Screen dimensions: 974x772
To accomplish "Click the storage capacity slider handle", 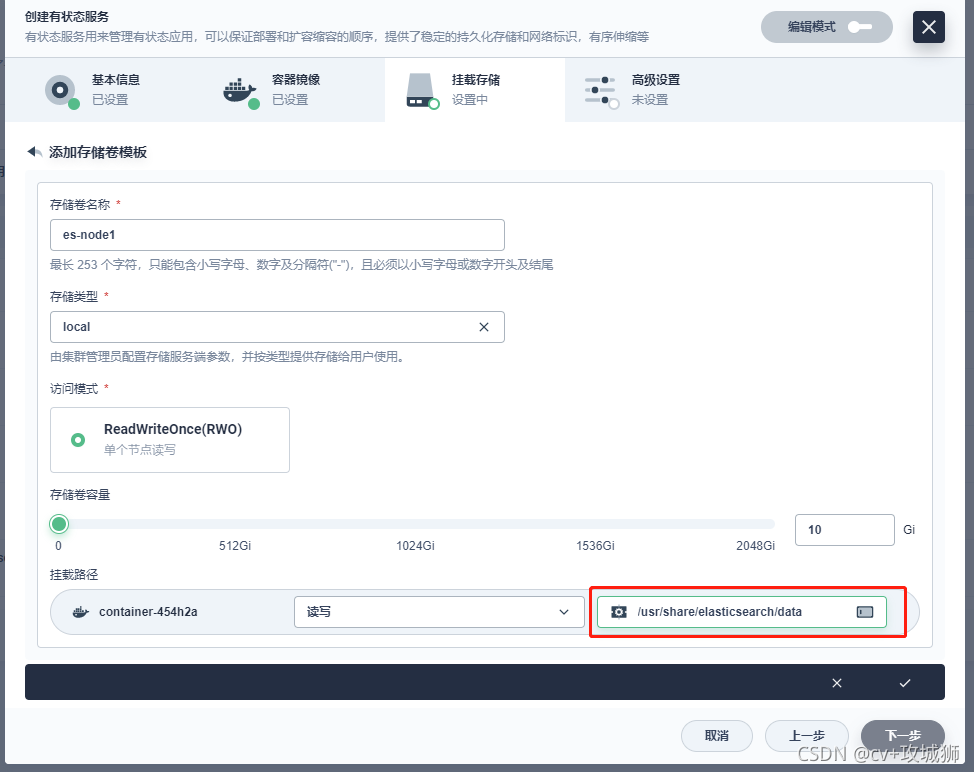I will pyautogui.click(x=58, y=524).
